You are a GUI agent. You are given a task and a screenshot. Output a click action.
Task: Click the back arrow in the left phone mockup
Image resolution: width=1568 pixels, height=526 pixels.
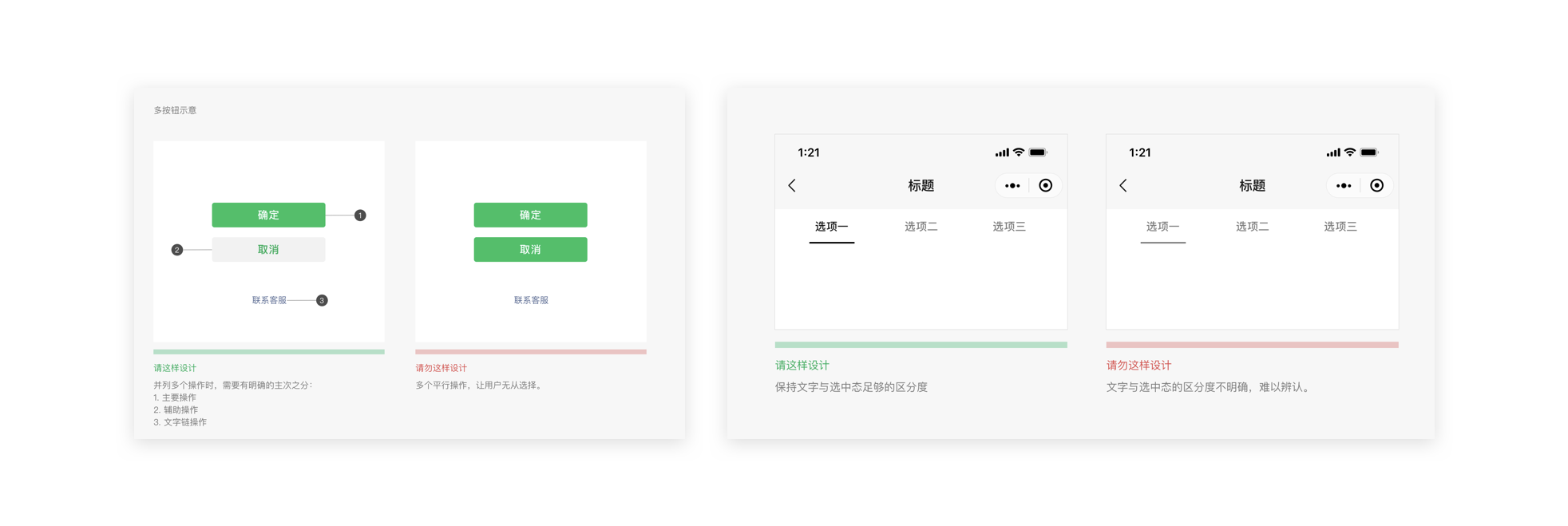[x=792, y=186]
